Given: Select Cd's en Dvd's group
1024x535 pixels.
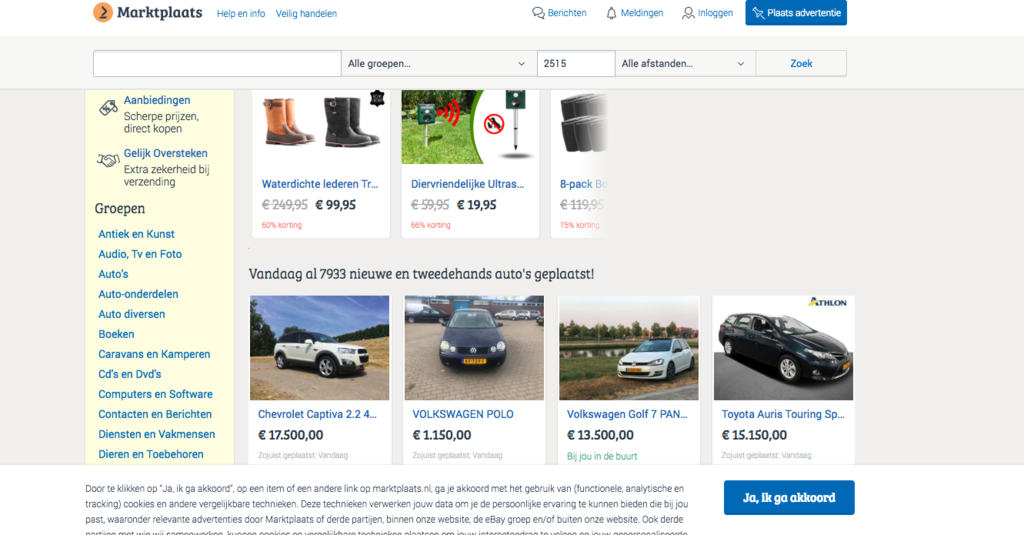Looking at the screenshot, I should 130,374.
